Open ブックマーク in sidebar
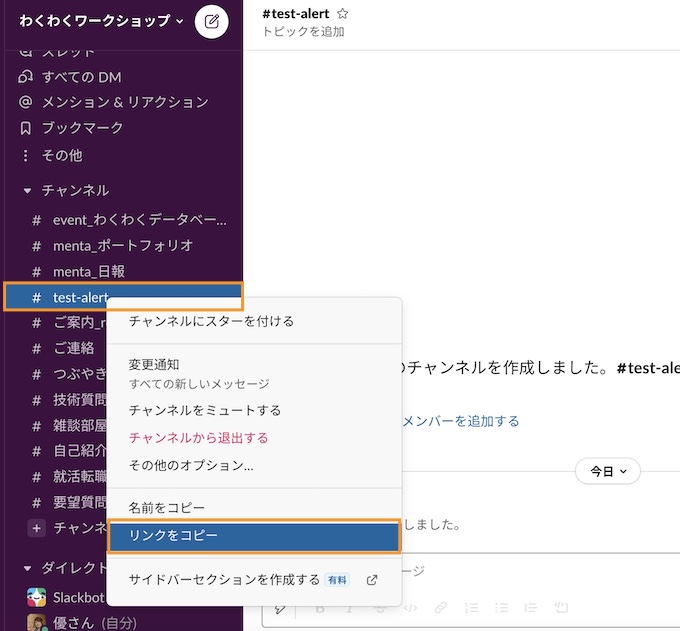Image resolution: width=680 pixels, height=631 pixels. (82, 128)
